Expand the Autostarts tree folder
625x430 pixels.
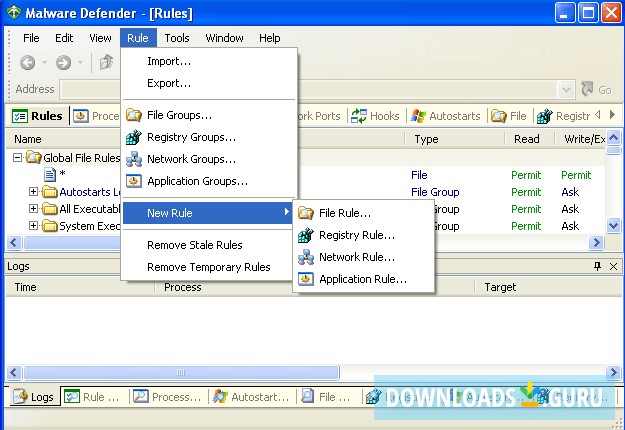33,192
